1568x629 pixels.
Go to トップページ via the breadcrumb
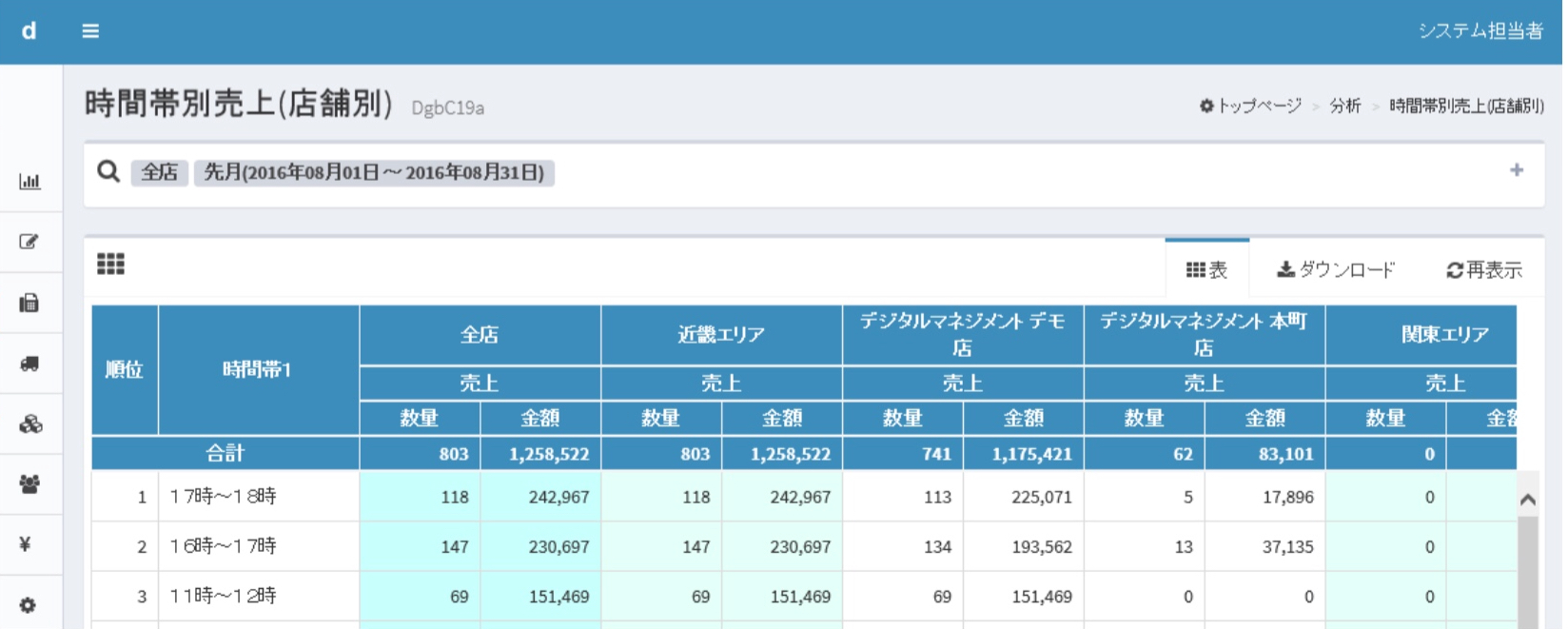(x=1250, y=106)
